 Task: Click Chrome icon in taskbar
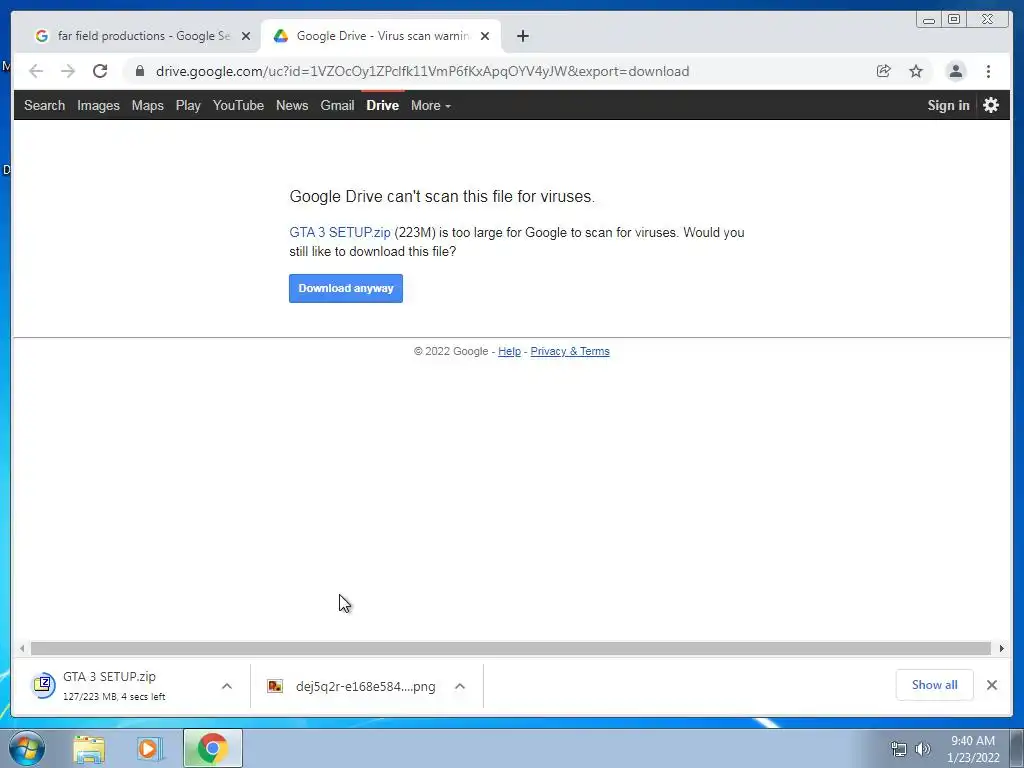coord(212,748)
